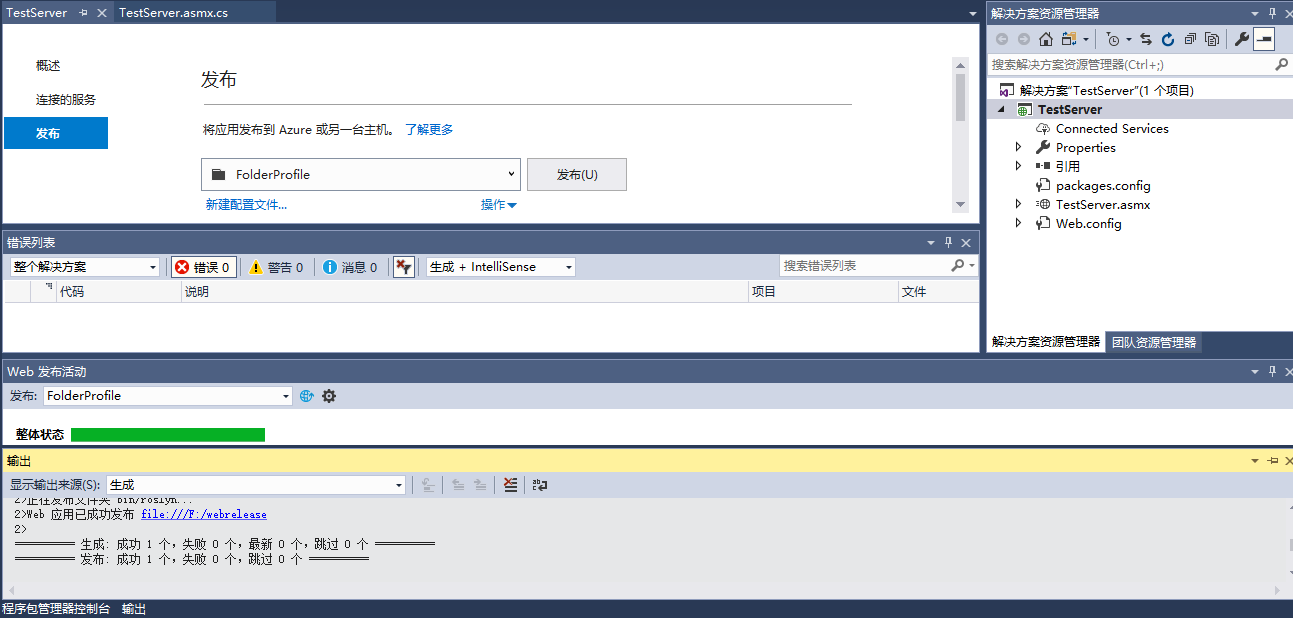Select Connected Services in Solution Explorer
The width and height of the screenshot is (1293, 618).
pyautogui.click(x=1112, y=128)
